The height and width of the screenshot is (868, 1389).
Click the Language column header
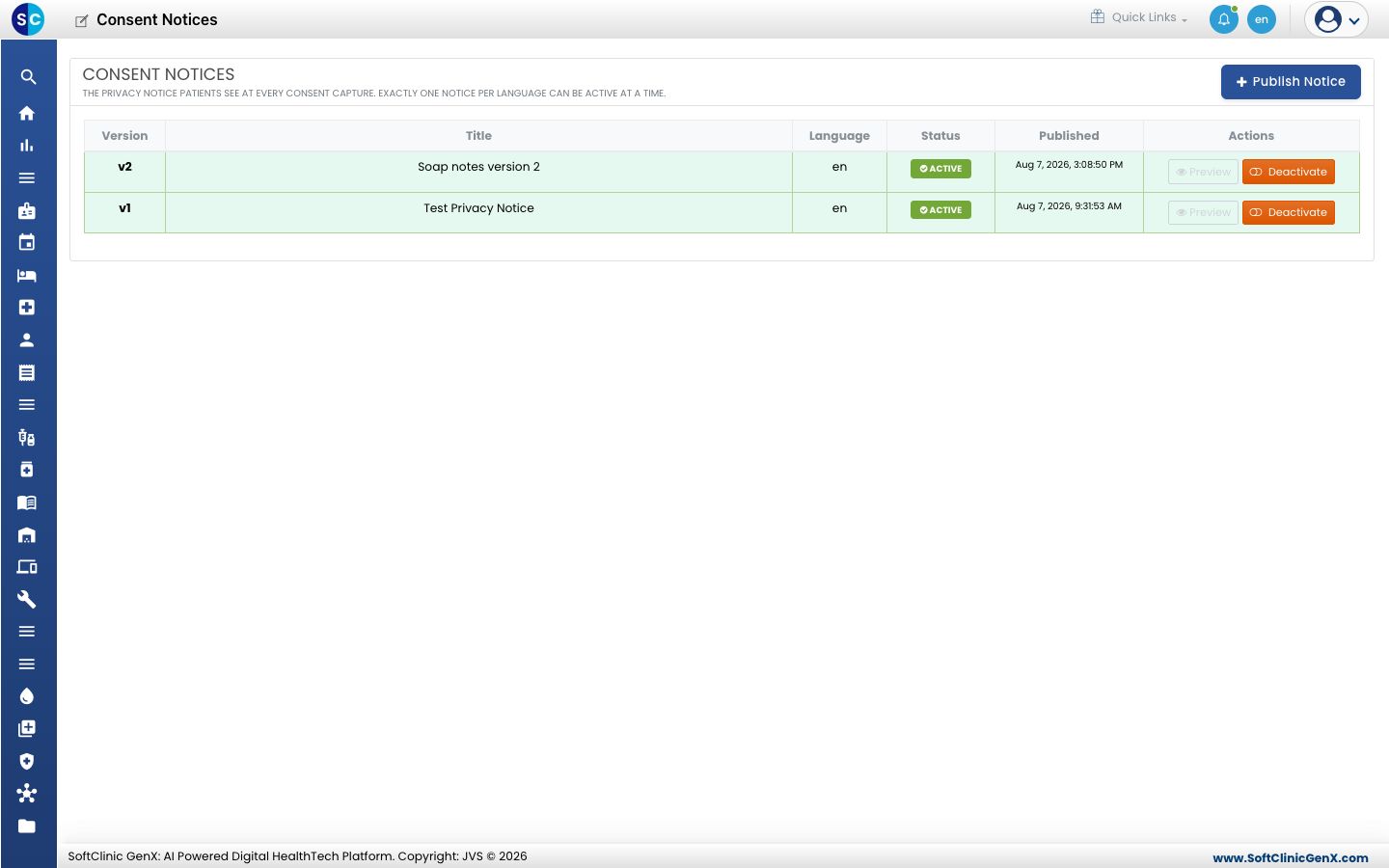[x=839, y=136]
